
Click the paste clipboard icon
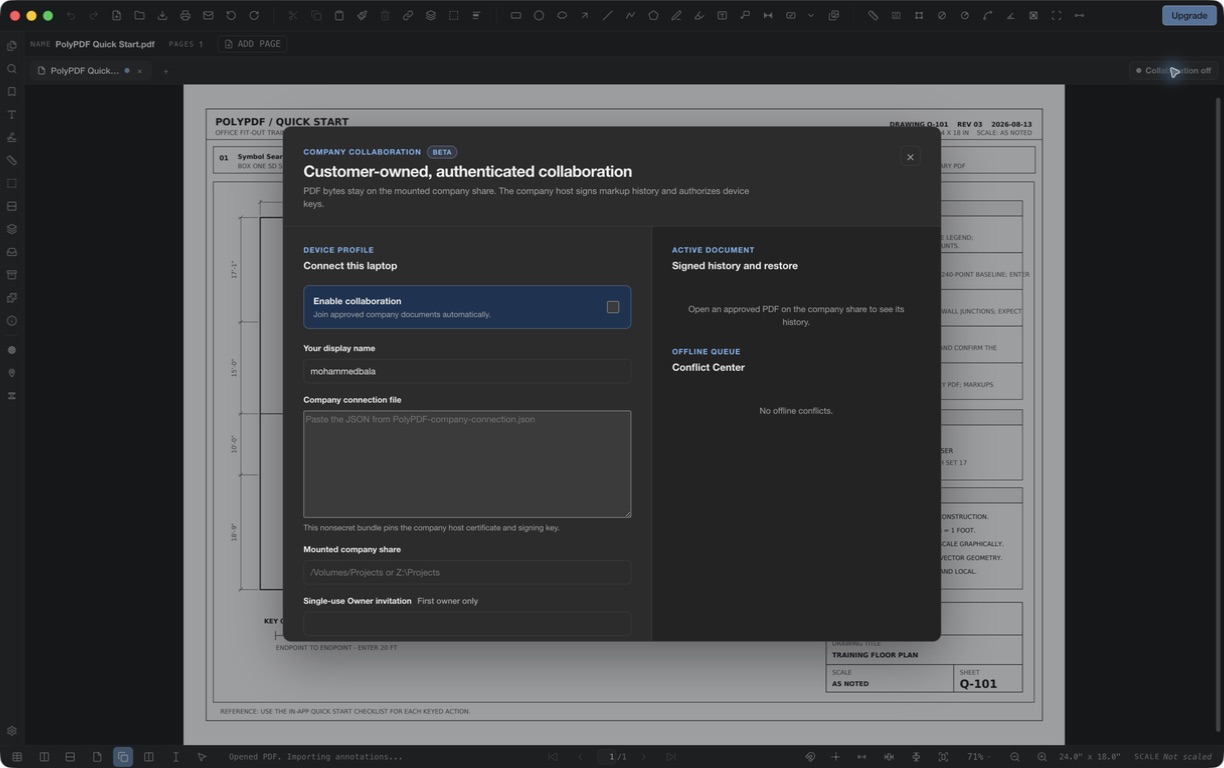[x=339, y=16]
